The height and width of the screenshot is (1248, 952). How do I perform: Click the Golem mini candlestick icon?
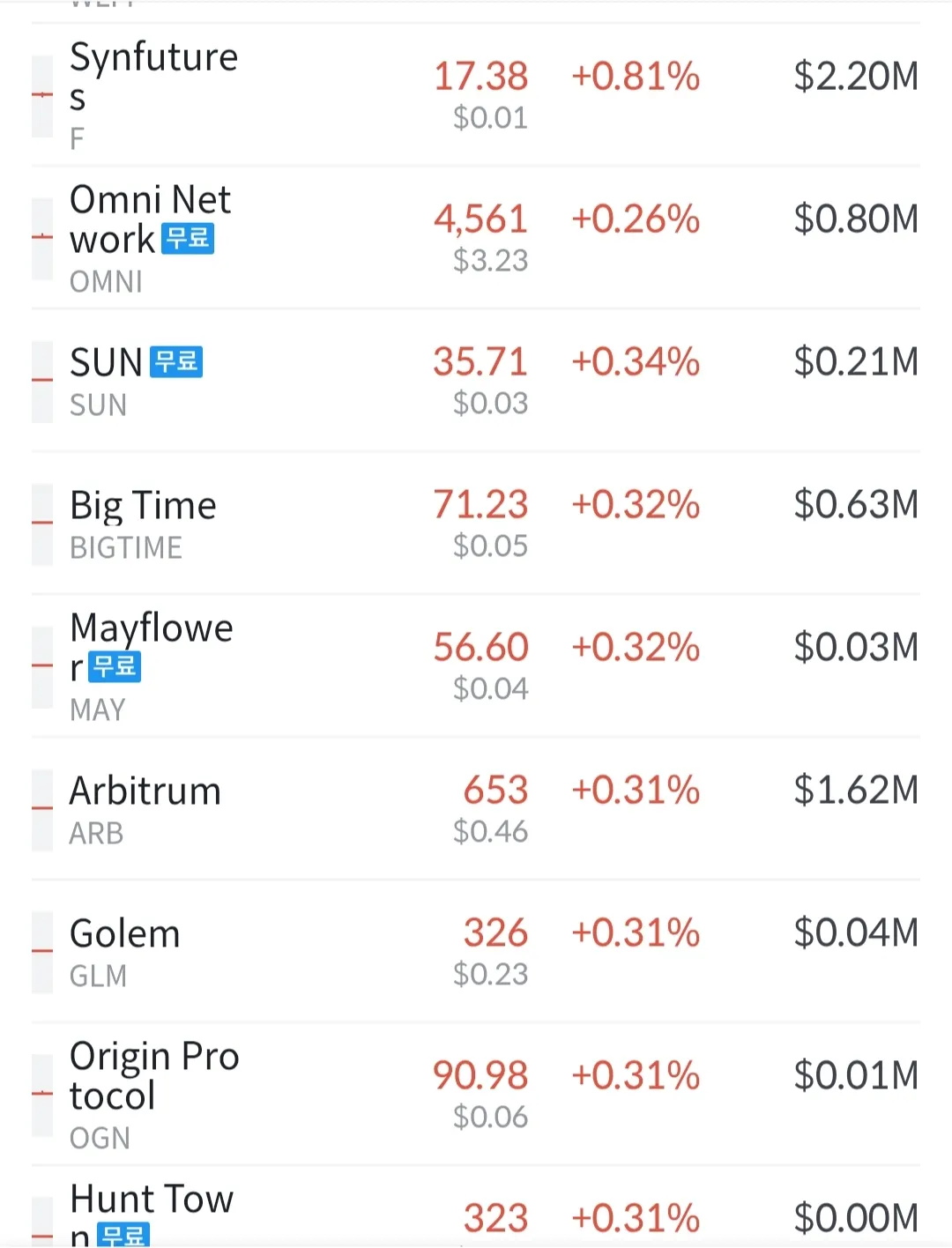(x=42, y=952)
